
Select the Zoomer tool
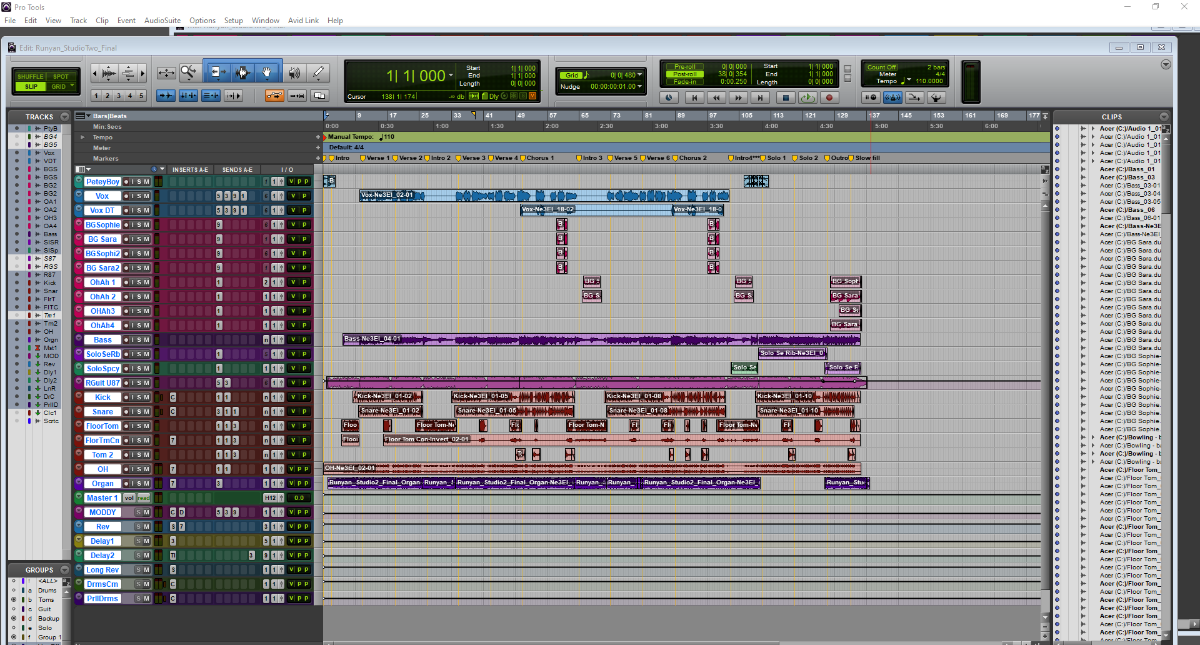(x=188, y=72)
